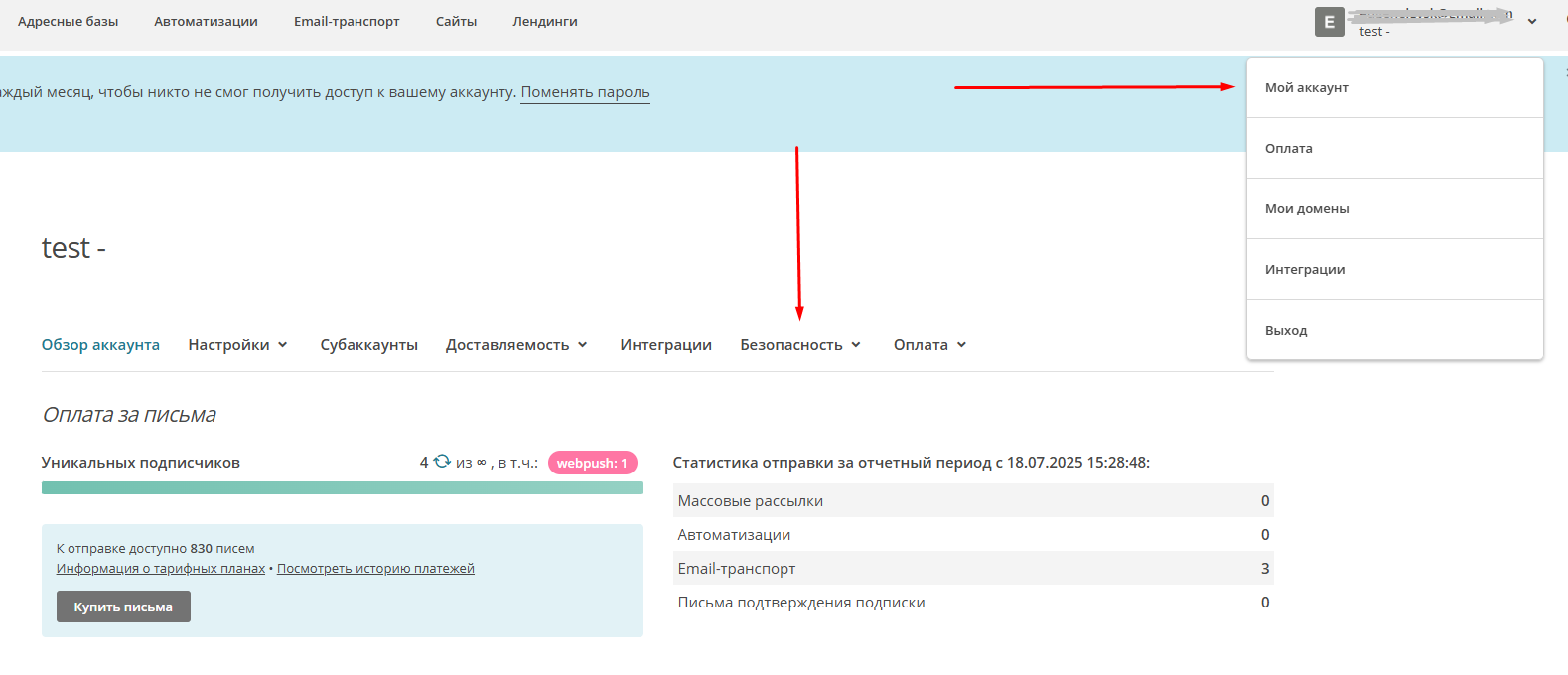Click the unique subscribers progress bar
Screen dimensions: 1568x675
(x=342, y=488)
